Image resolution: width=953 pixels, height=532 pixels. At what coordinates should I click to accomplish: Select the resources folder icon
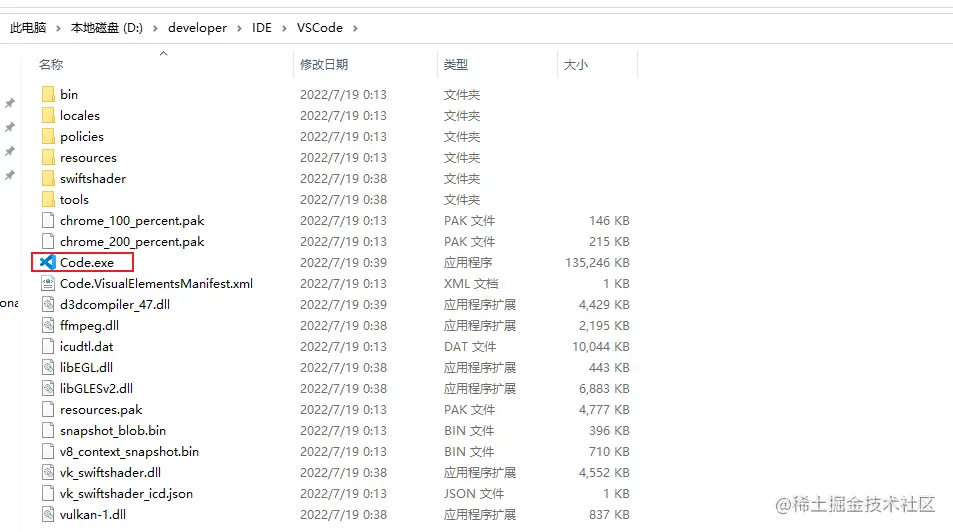click(x=48, y=157)
